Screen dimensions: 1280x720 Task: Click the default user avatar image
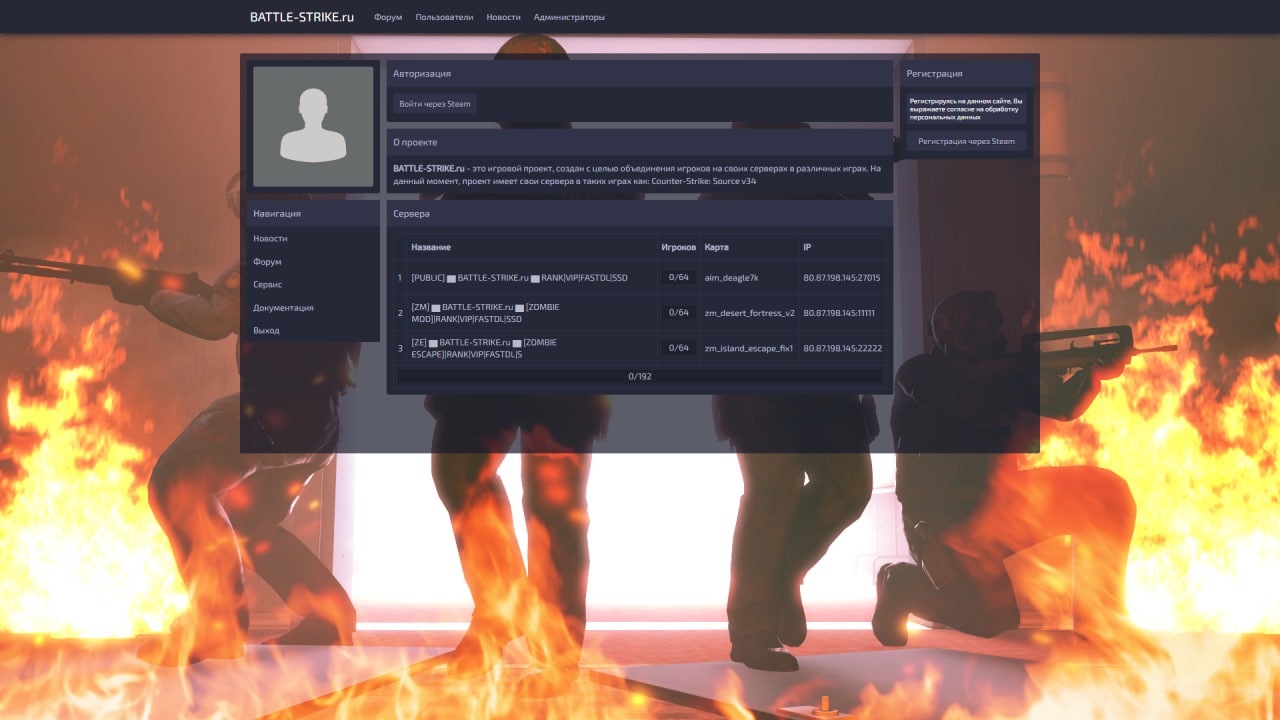313,126
